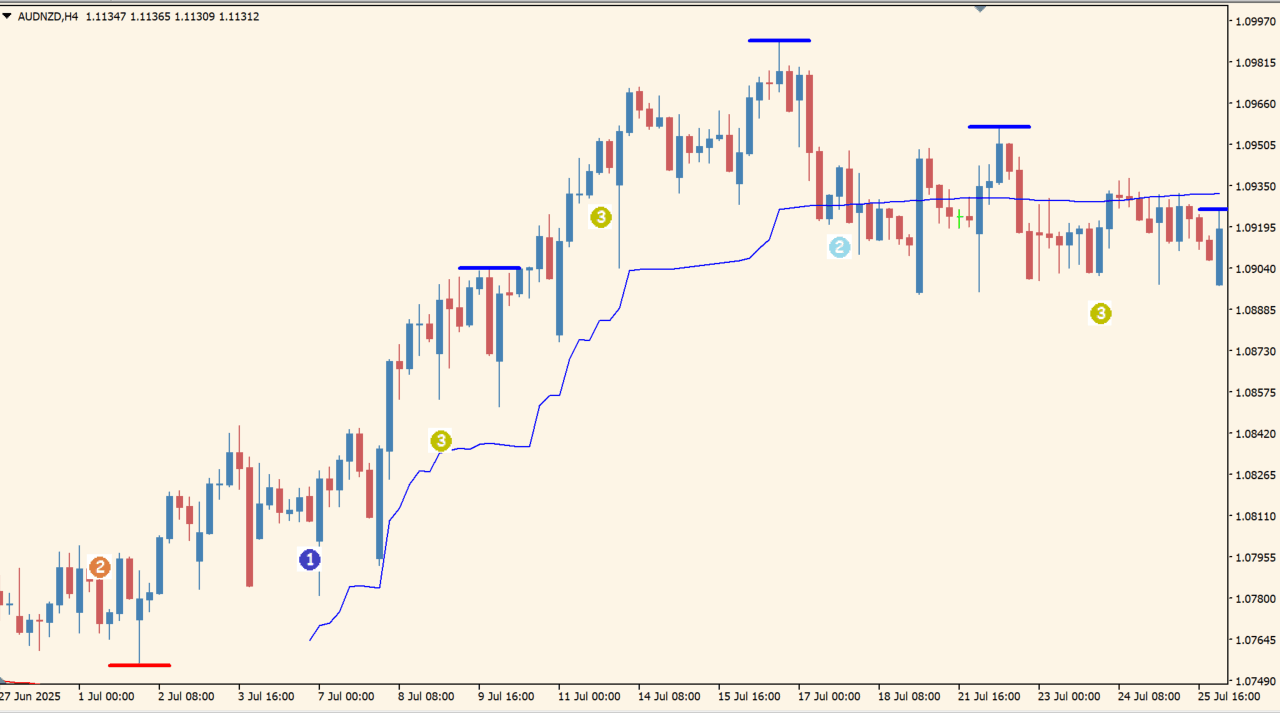Screen dimensions: 1280x713
Task: Click yellow 3 marker below the 24 Jul candles
Action: [x=1100, y=314]
